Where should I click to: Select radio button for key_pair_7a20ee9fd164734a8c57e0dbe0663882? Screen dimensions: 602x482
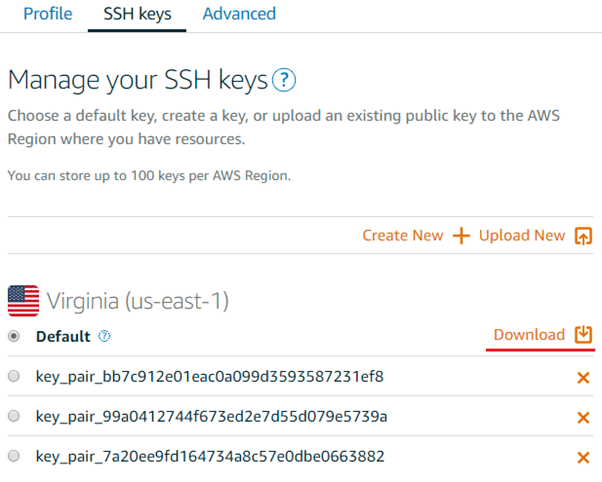14,456
